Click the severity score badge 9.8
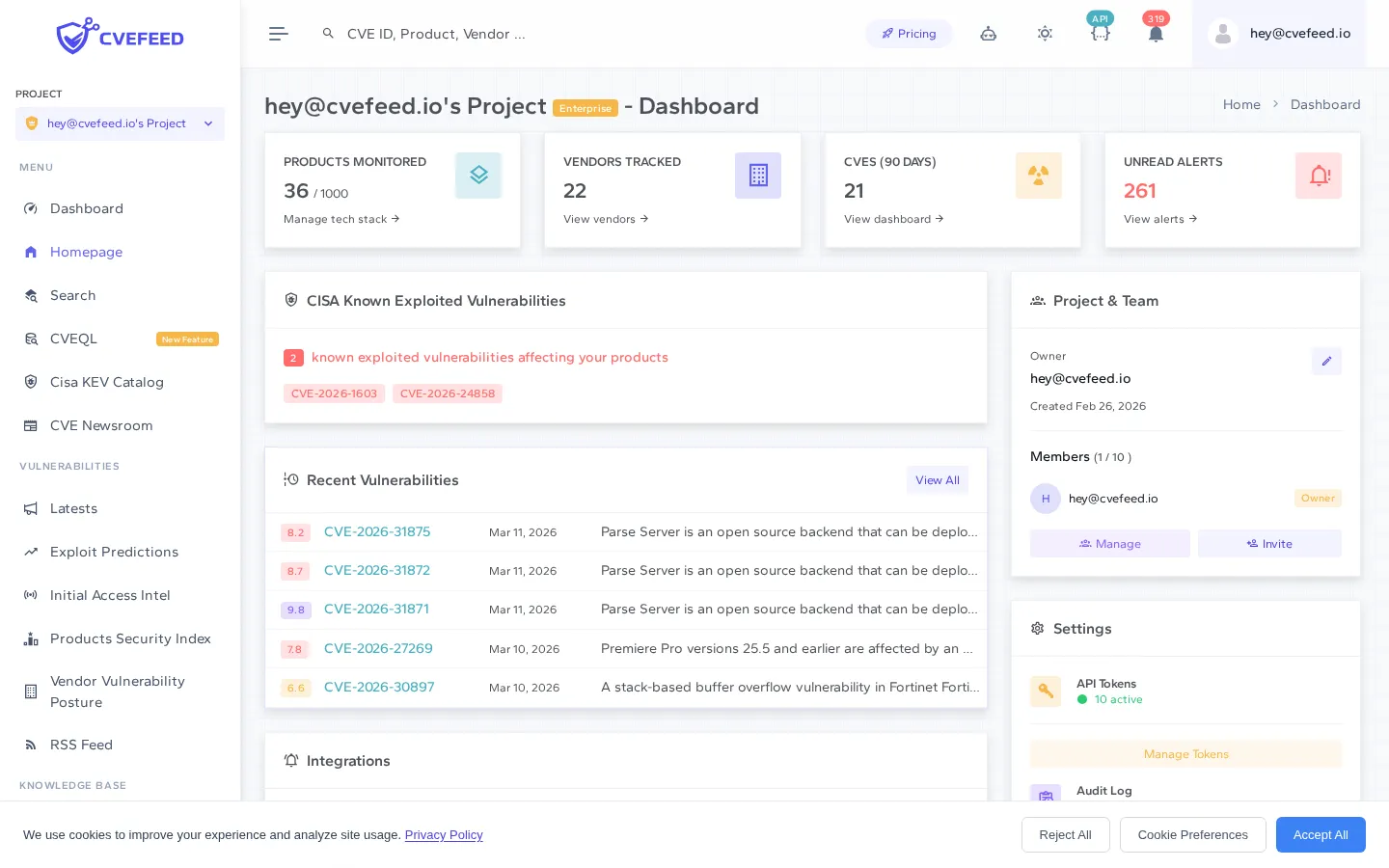The image size is (1389, 868). pos(295,610)
